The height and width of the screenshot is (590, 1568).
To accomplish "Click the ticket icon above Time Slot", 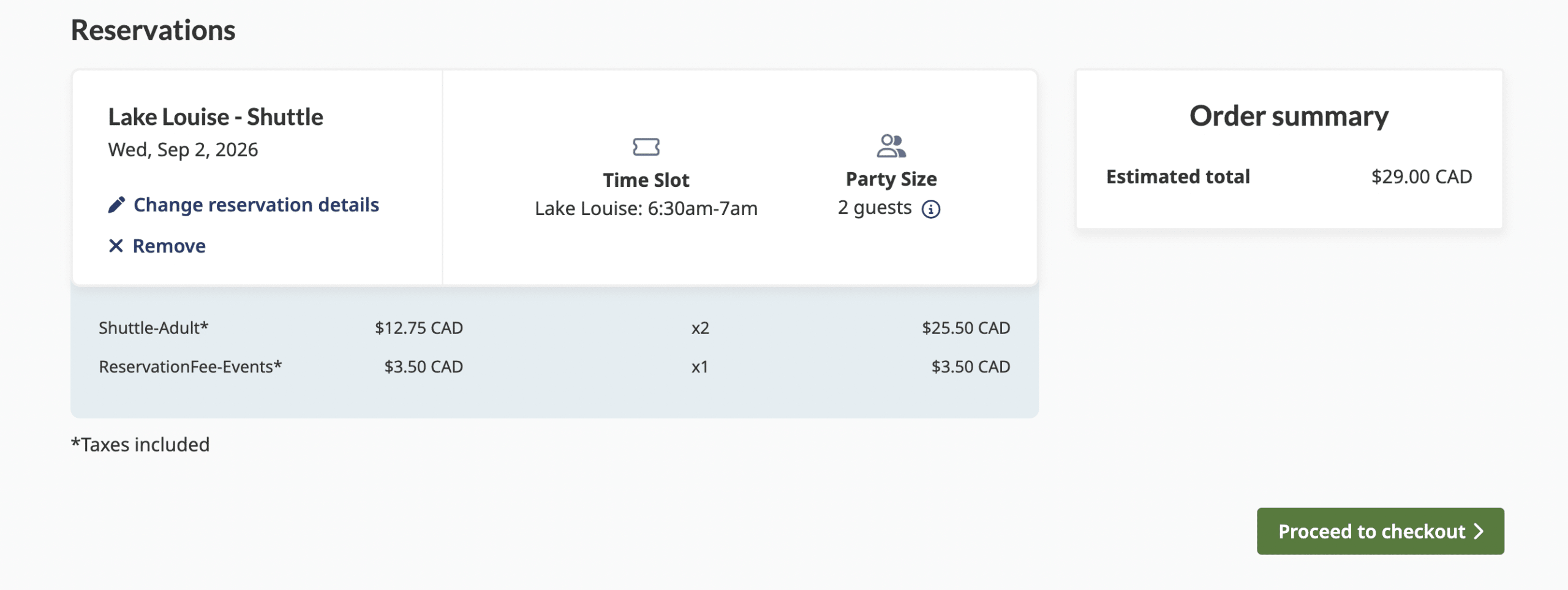I will click(x=646, y=147).
